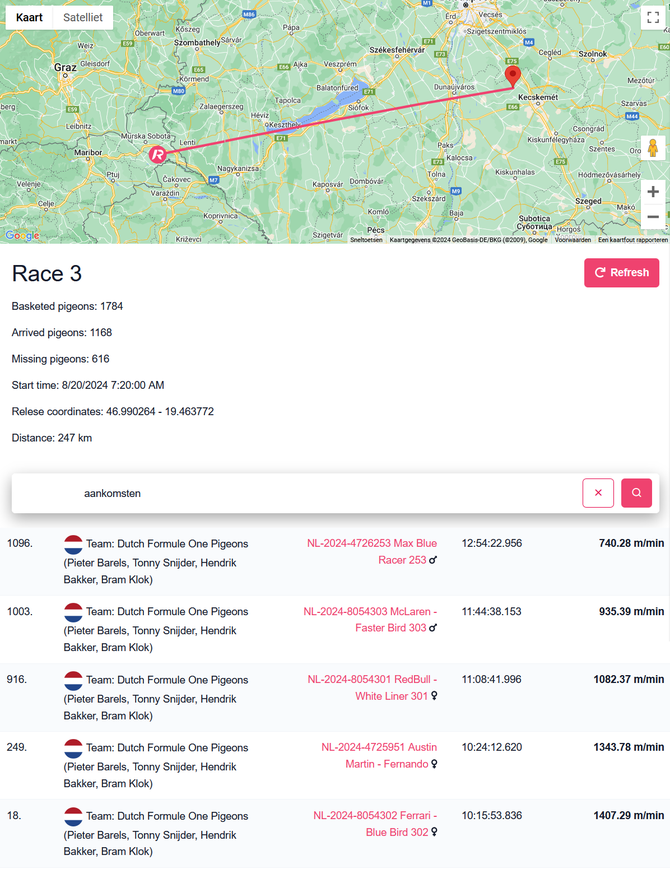The height and width of the screenshot is (869, 670).
Task: Click the Race 3 heading
Action: tap(47, 273)
